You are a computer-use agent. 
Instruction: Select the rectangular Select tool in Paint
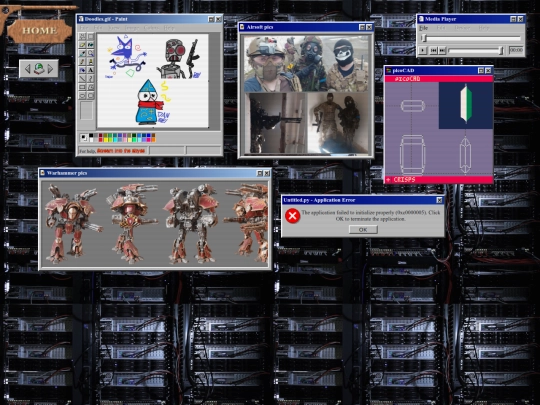coord(91,37)
